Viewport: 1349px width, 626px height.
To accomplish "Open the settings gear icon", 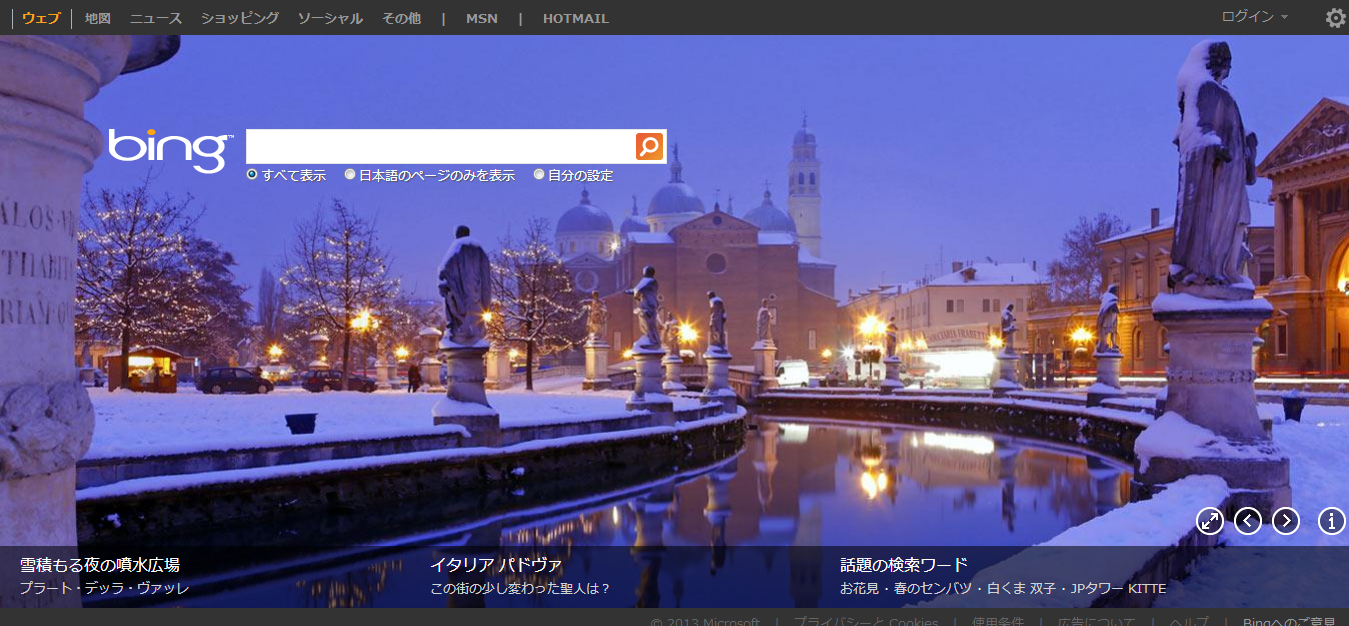I will point(1335,18).
